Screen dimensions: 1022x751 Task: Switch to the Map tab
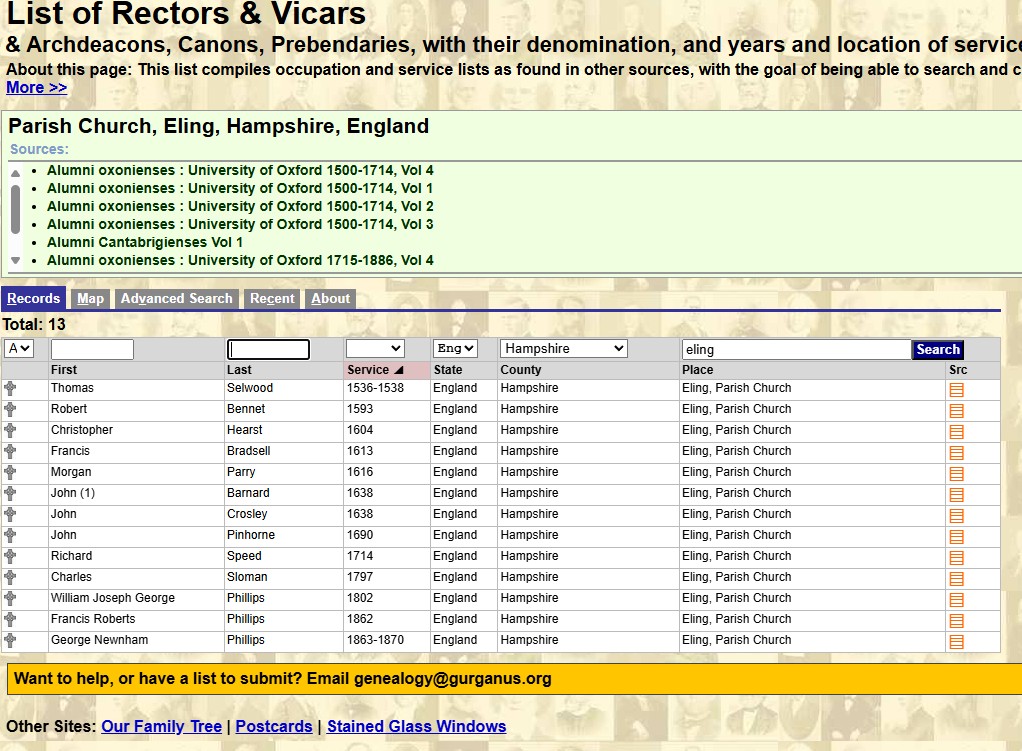(90, 298)
